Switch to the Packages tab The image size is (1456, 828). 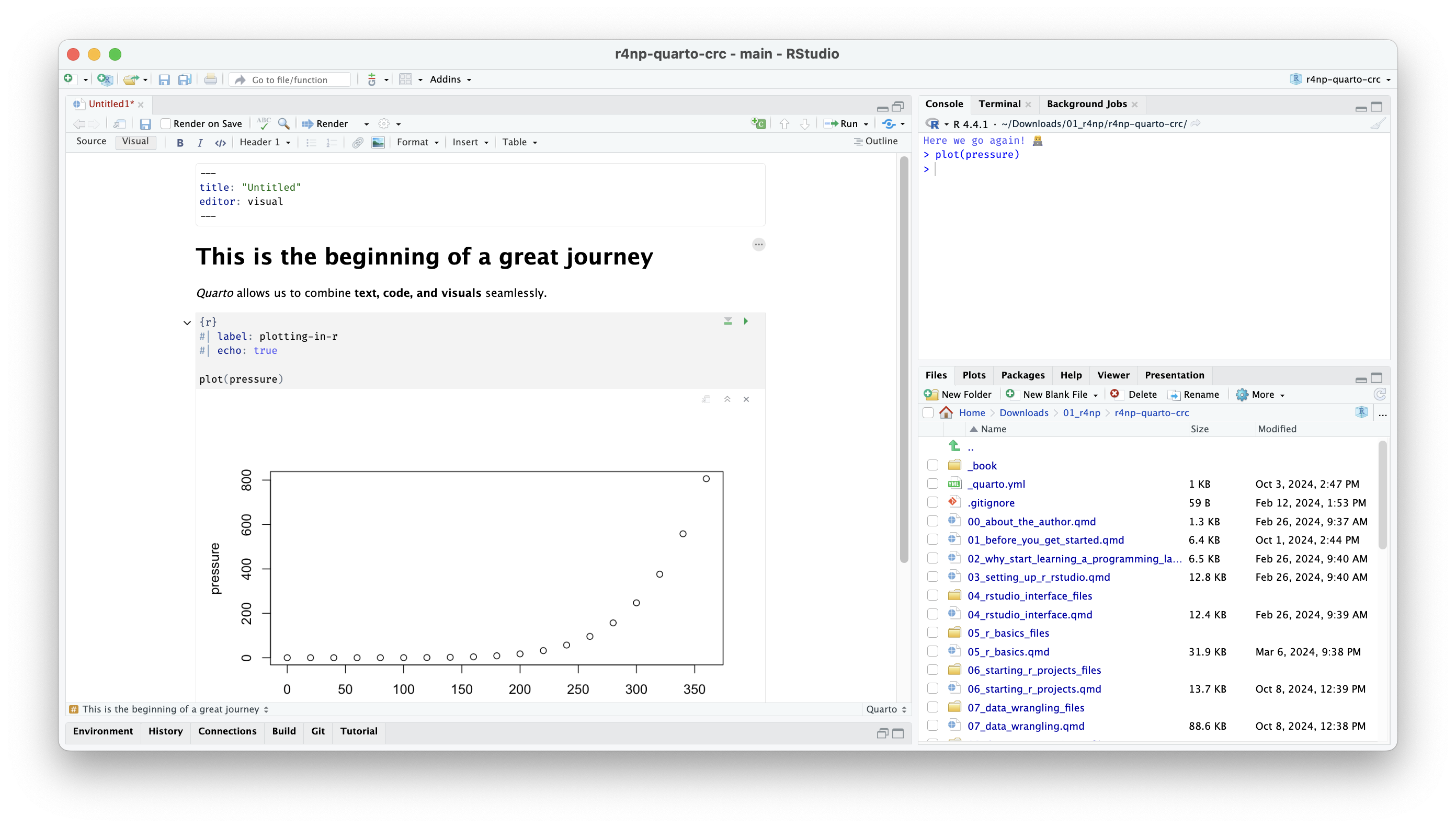[1022, 375]
